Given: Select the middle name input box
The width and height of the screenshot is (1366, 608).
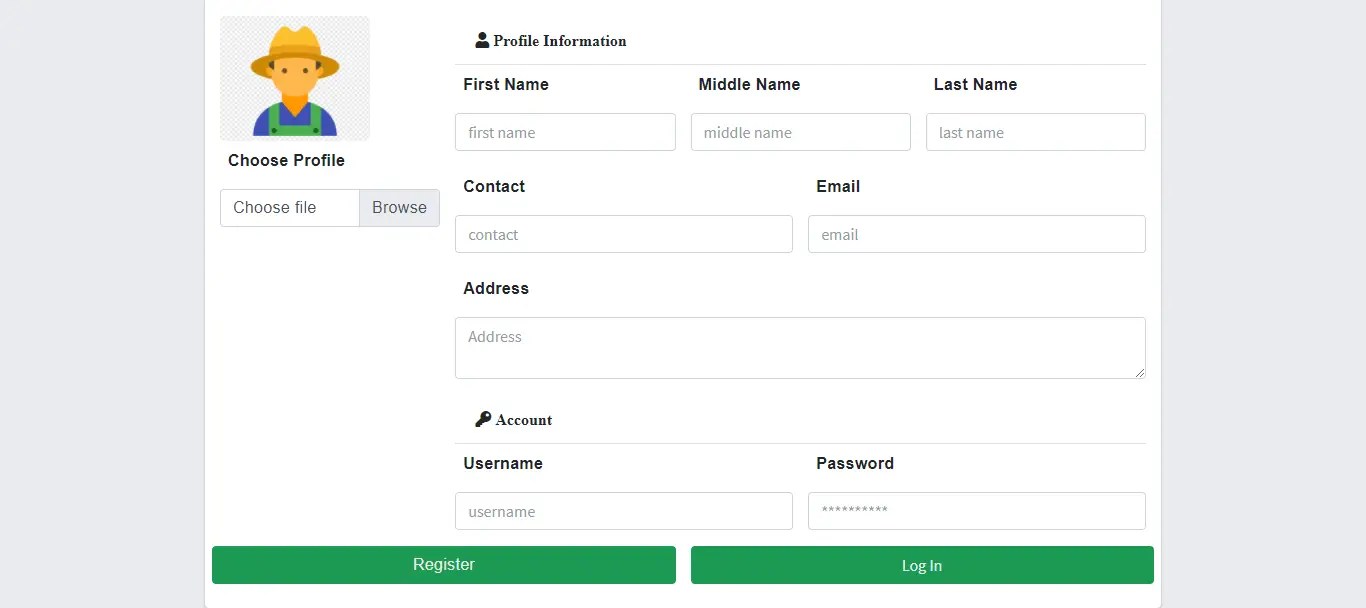Looking at the screenshot, I should click(800, 132).
